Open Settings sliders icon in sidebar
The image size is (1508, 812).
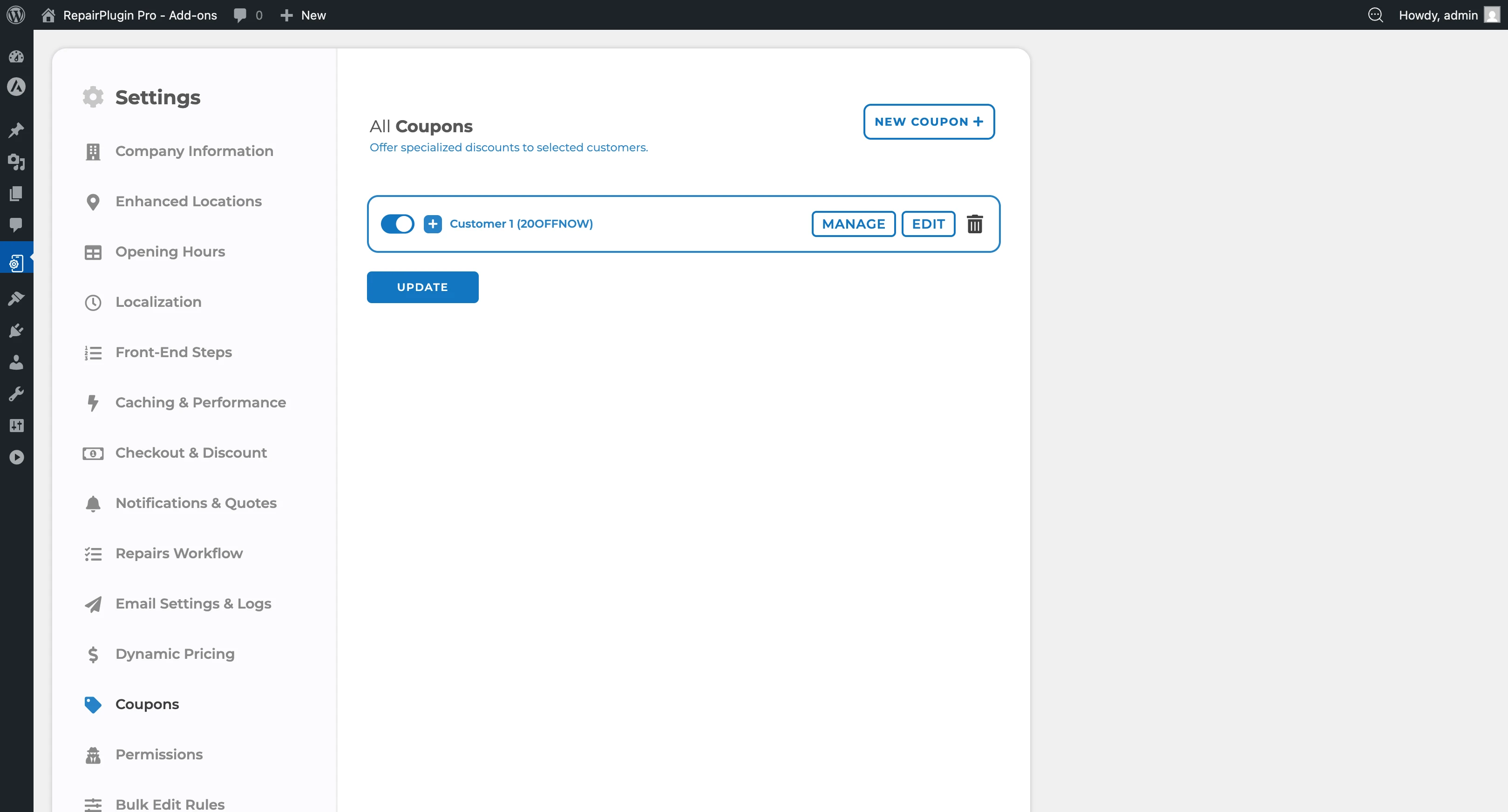click(16, 426)
